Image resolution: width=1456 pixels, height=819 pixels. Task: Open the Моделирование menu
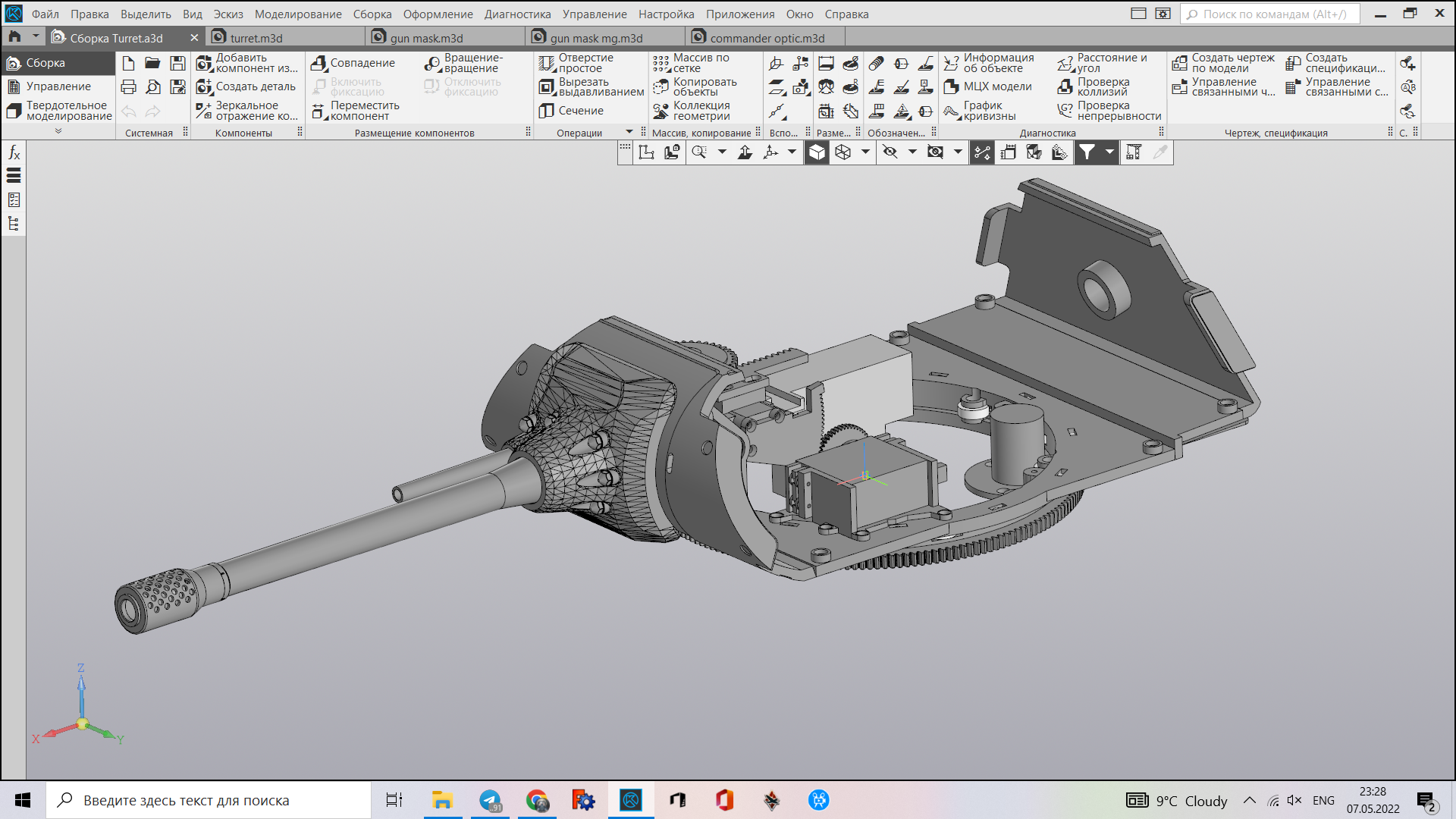coord(297,14)
